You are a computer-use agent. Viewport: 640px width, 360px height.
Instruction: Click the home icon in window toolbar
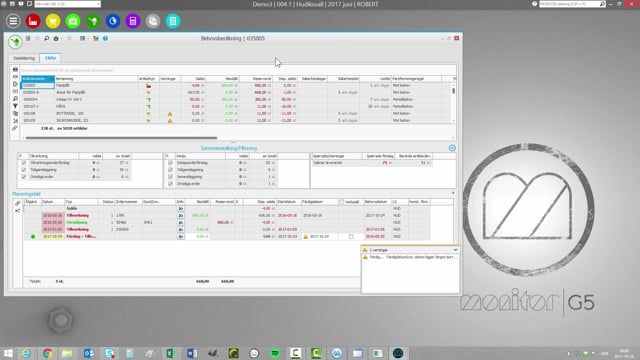[56, 38]
